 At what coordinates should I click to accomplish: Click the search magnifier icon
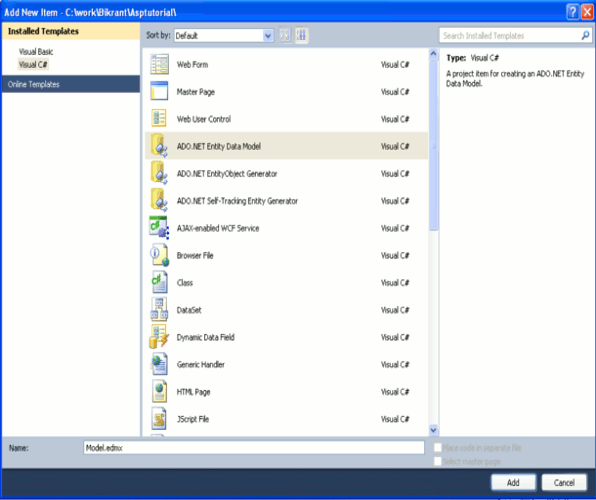click(585, 35)
